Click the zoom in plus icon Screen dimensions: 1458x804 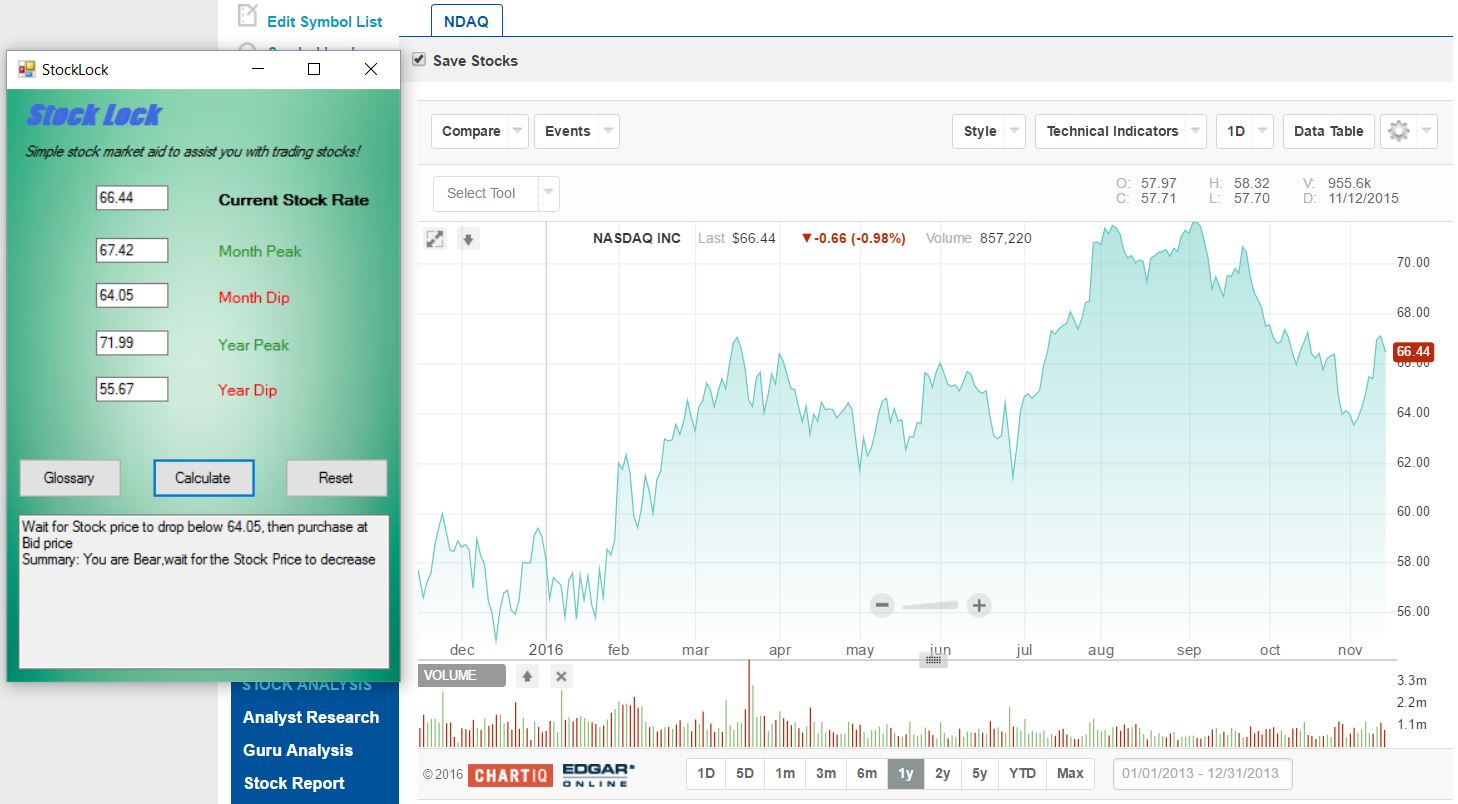click(x=979, y=604)
